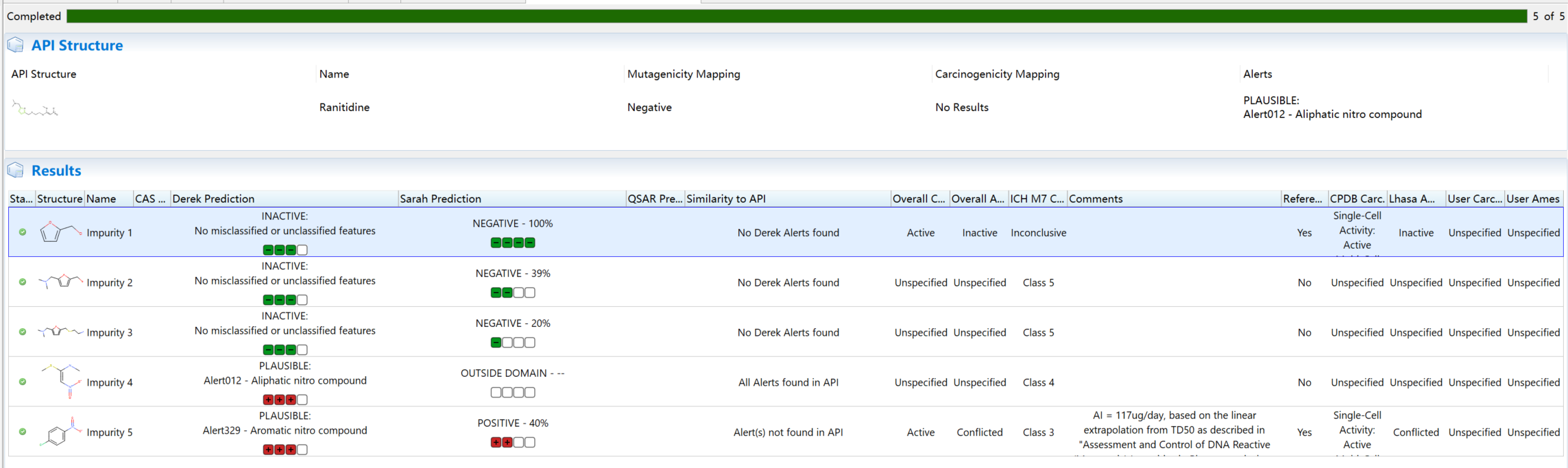Viewport: 1568px width, 468px height.
Task: Click the User Carc... column header
Action: [1475, 199]
